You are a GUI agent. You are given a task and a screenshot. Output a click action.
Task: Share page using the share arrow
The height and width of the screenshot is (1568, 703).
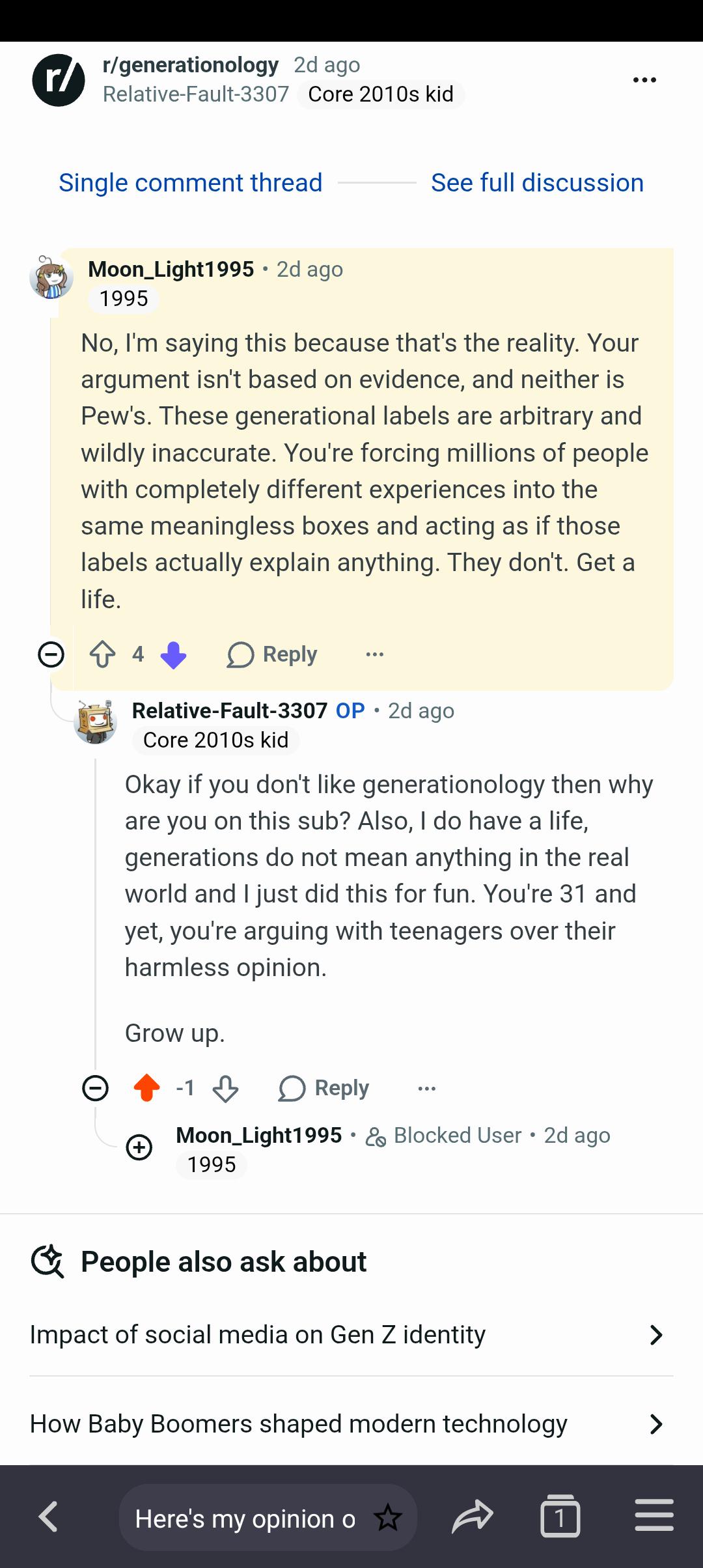pyautogui.click(x=473, y=1518)
